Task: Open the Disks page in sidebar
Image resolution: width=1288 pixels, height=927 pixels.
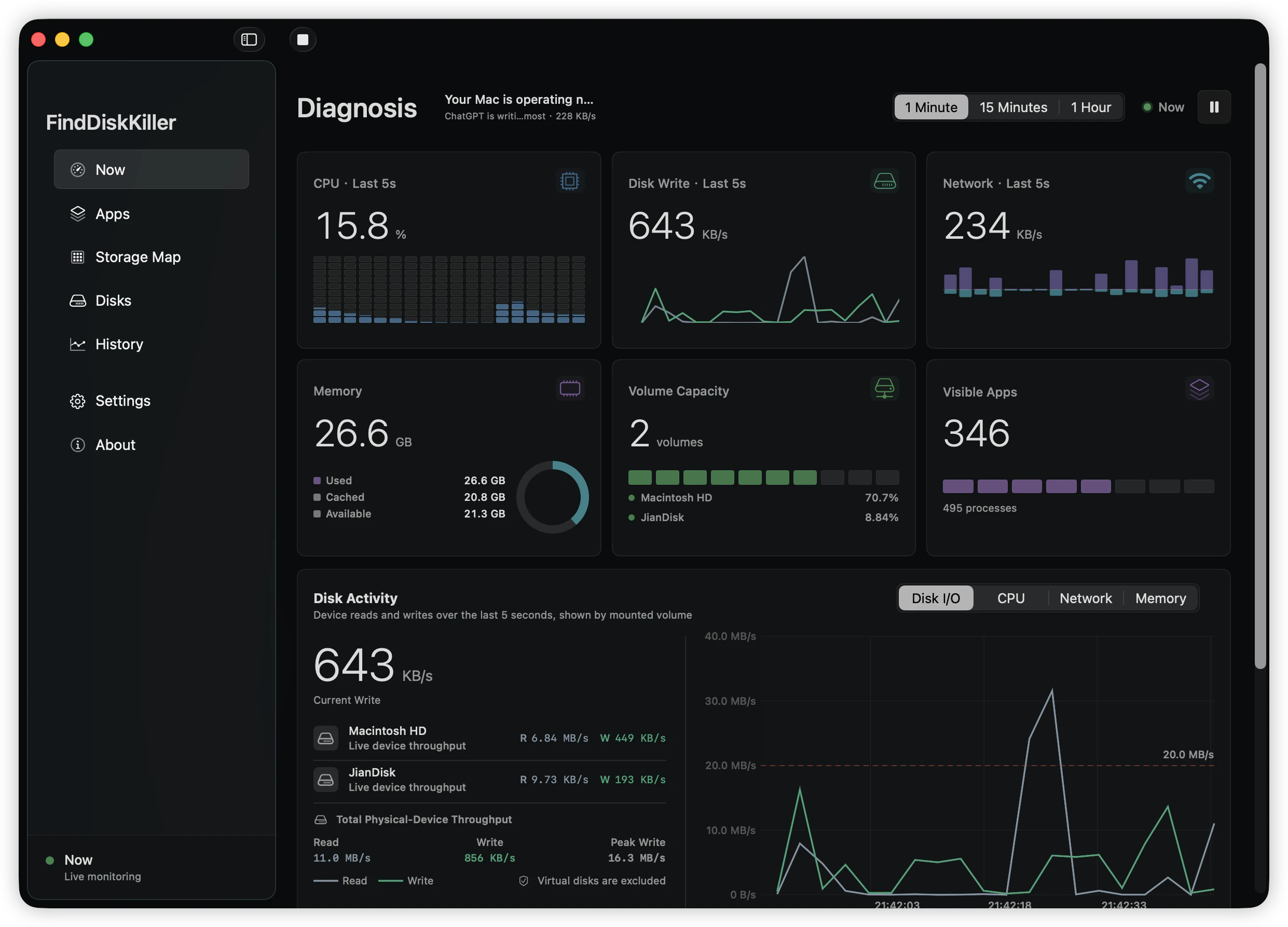Action: pos(152,301)
